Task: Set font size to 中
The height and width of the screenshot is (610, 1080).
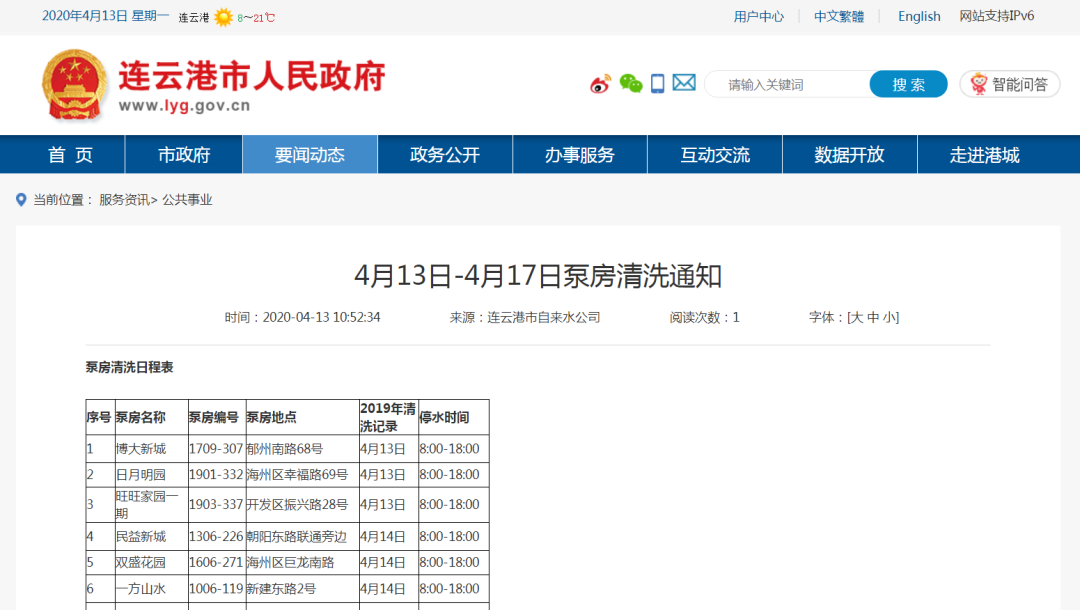Action: click(x=873, y=317)
